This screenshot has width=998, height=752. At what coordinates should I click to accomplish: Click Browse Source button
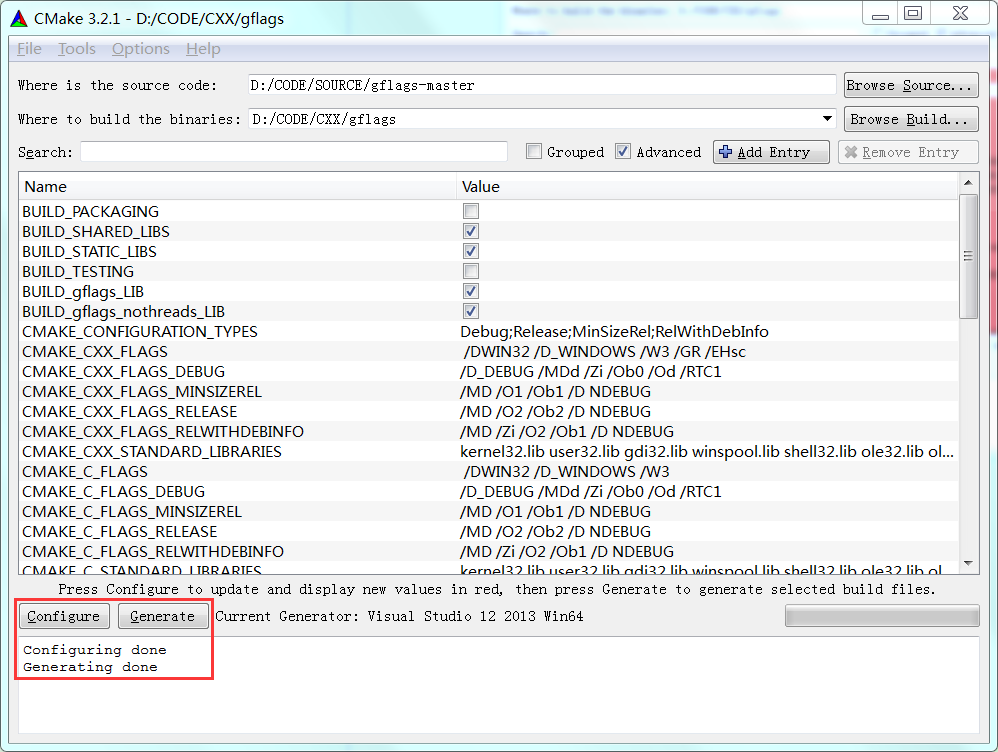[x=911, y=85]
